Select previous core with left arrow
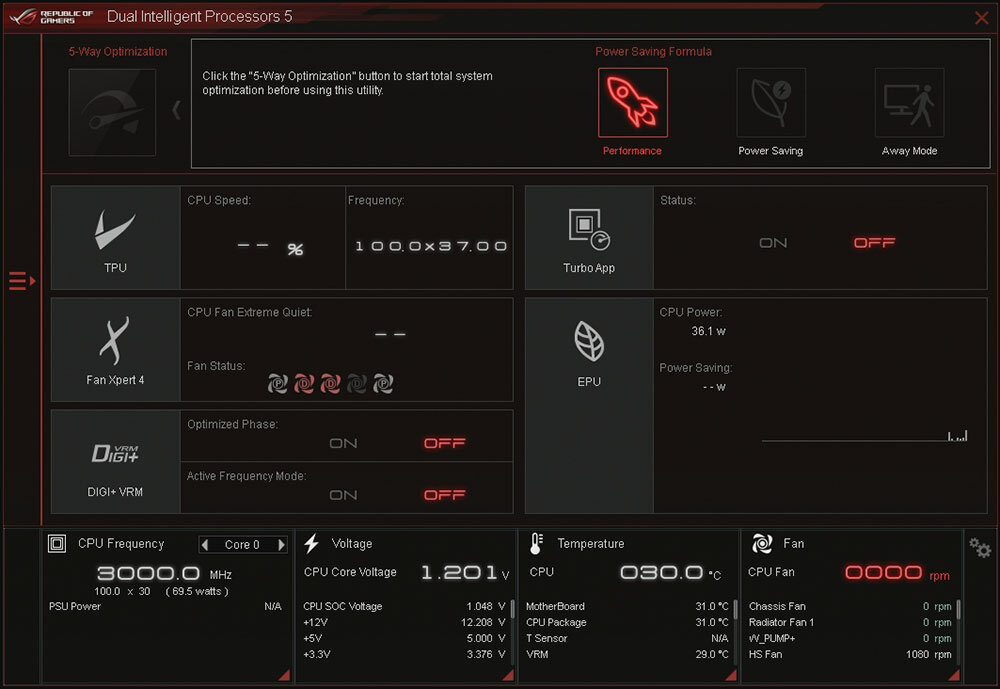 tap(205, 545)
